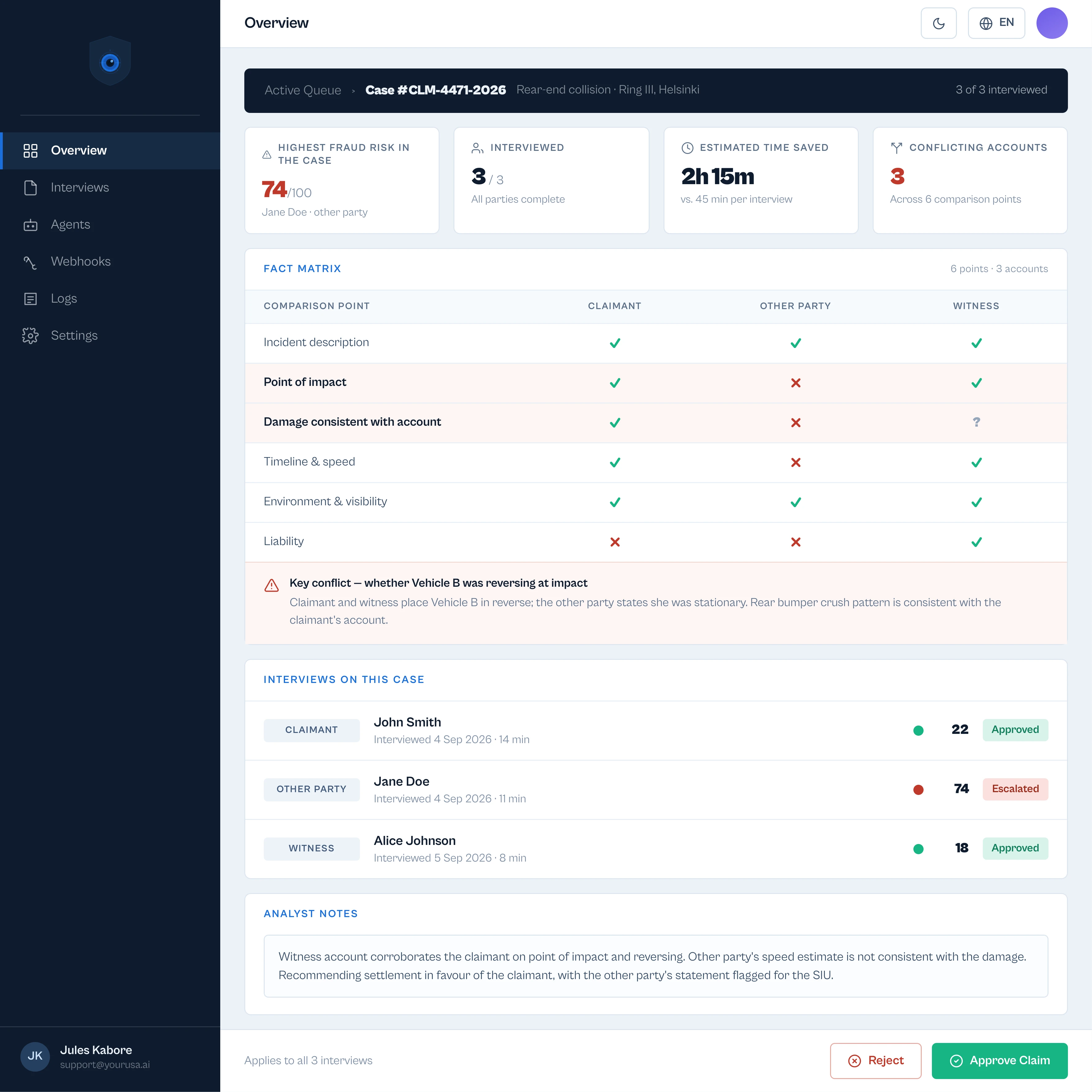This screenshot has width=1092, height=1092.
Task: Click the Webhooks icon in sidebar
Action: click(x=31, y=262)
